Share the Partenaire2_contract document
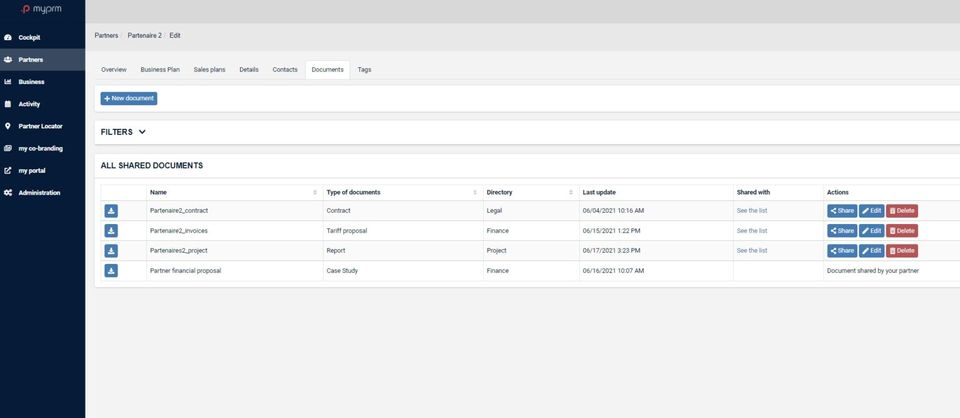This screenshot has height=418, width=960. pyautogui.click(x=842, y=211)
